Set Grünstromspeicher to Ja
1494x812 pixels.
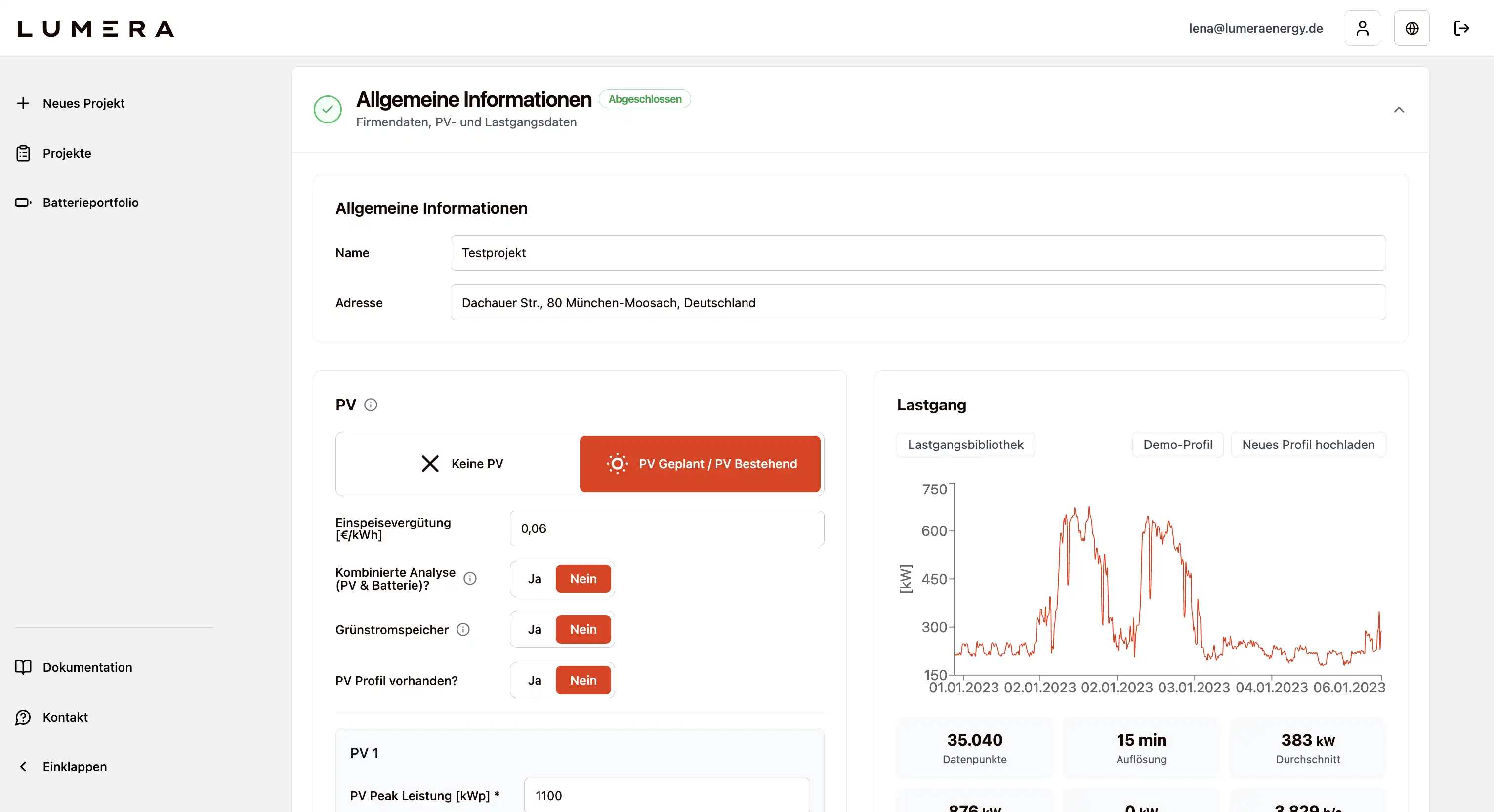coord(534,629)
